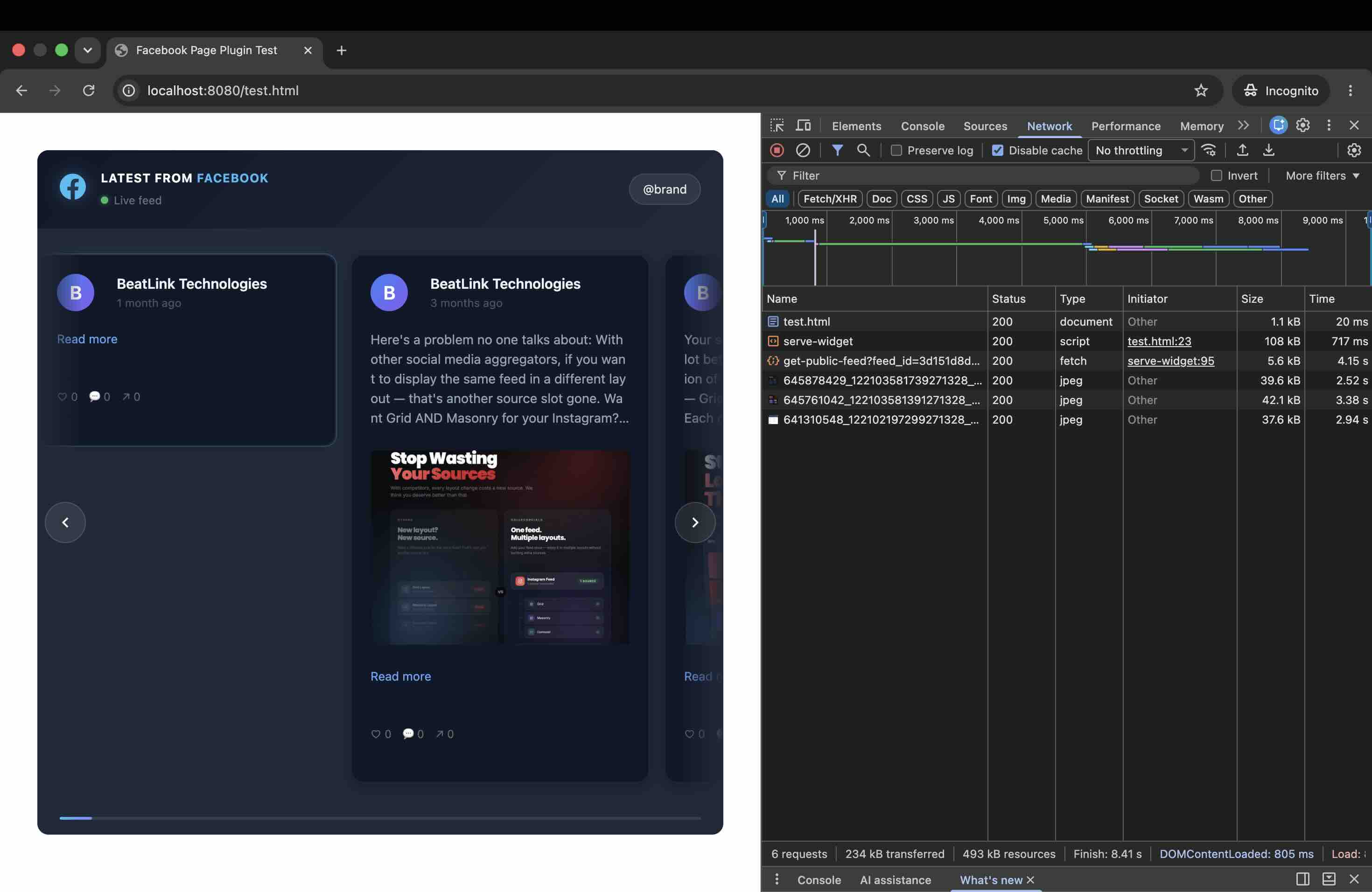Open the DevTools AI assistance chat icon
The height and width of the screenshot is (892, 1372).
[x=1278, y=125]
